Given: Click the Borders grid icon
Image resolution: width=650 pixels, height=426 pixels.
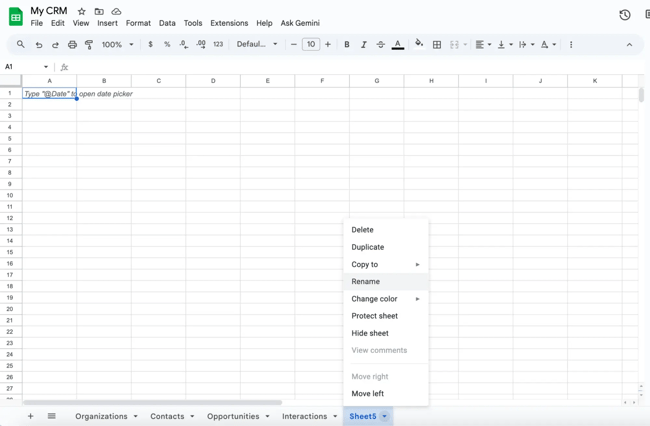Looking at the screenshot, I should tap(437, 44).
